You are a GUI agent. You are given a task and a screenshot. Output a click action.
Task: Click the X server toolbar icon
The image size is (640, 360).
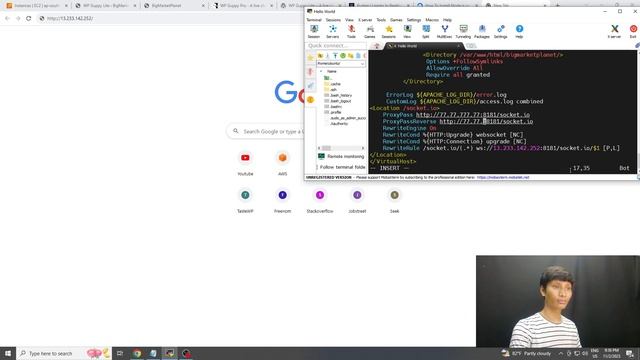614,31
